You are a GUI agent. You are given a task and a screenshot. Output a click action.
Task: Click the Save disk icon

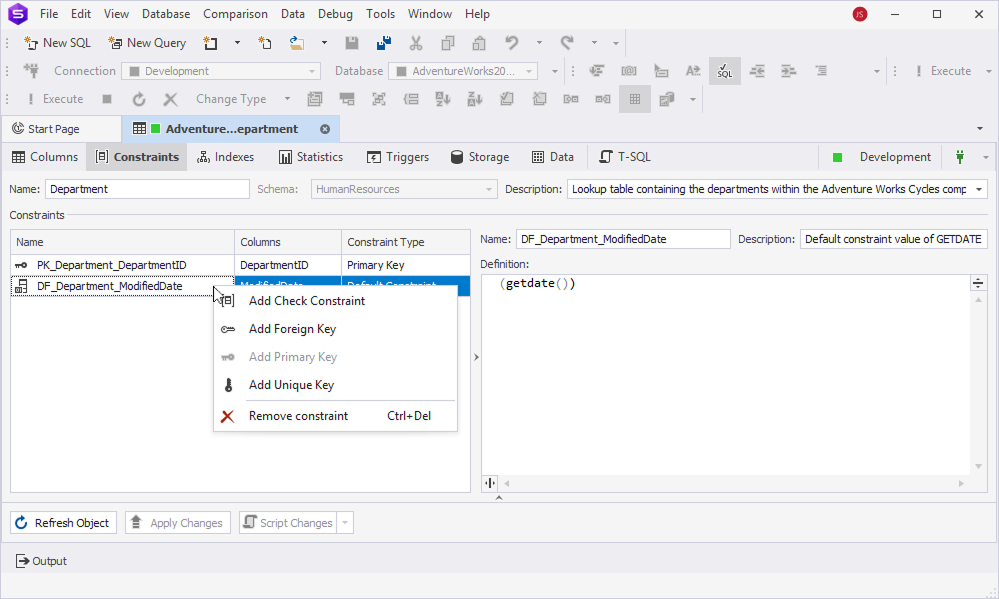[352, 43]
